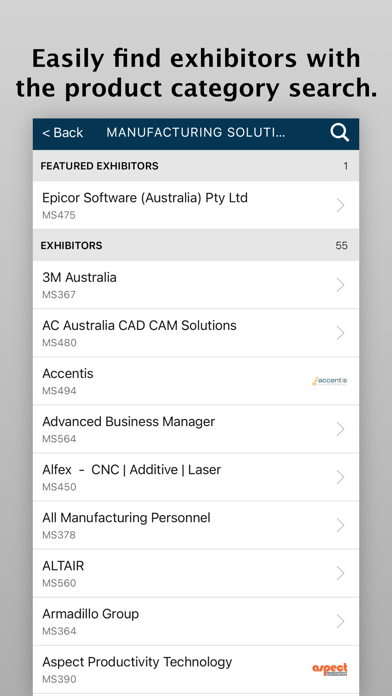Tap the Manufacturing Solutions title

196,133
